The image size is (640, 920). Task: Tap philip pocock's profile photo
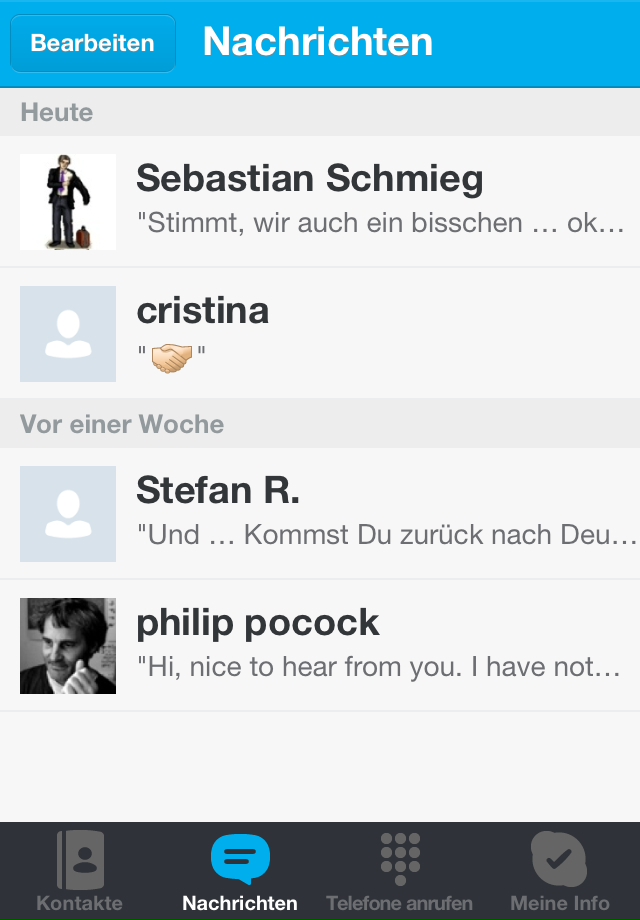(x=68, y=646)
